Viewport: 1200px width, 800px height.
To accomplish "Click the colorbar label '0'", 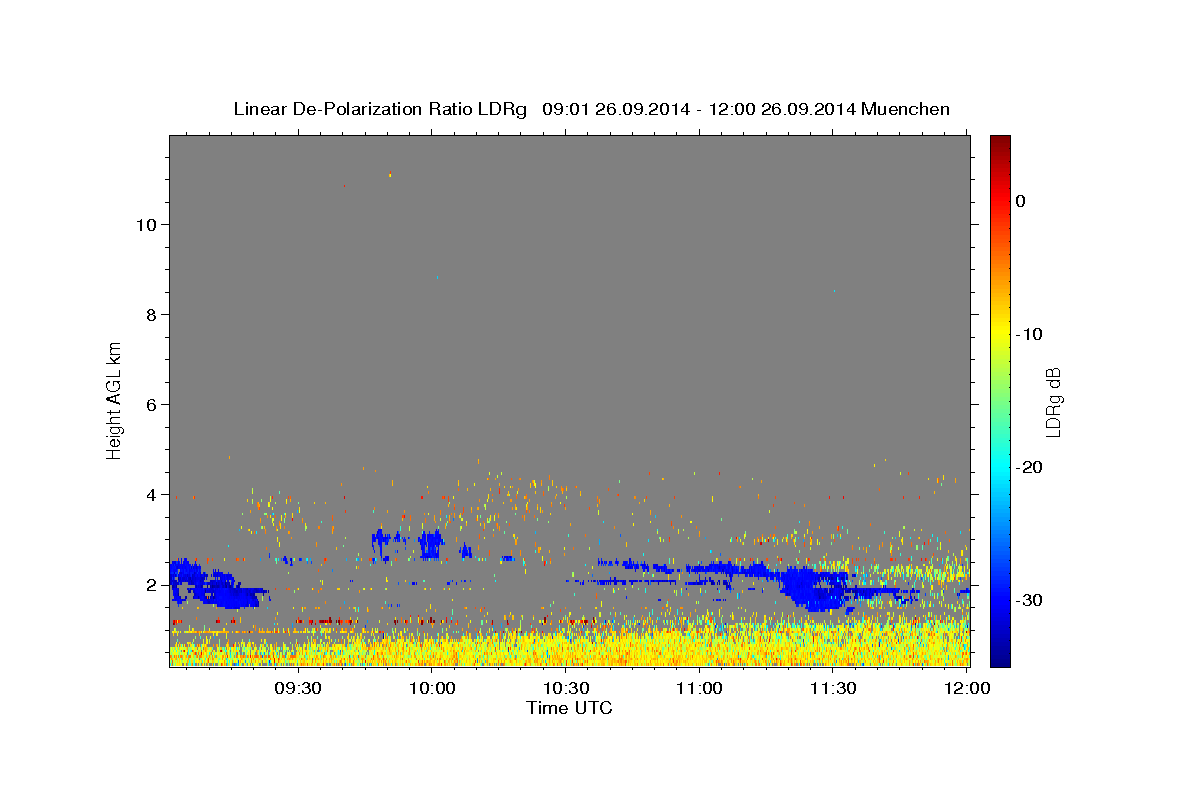I will pos(1021,201).
